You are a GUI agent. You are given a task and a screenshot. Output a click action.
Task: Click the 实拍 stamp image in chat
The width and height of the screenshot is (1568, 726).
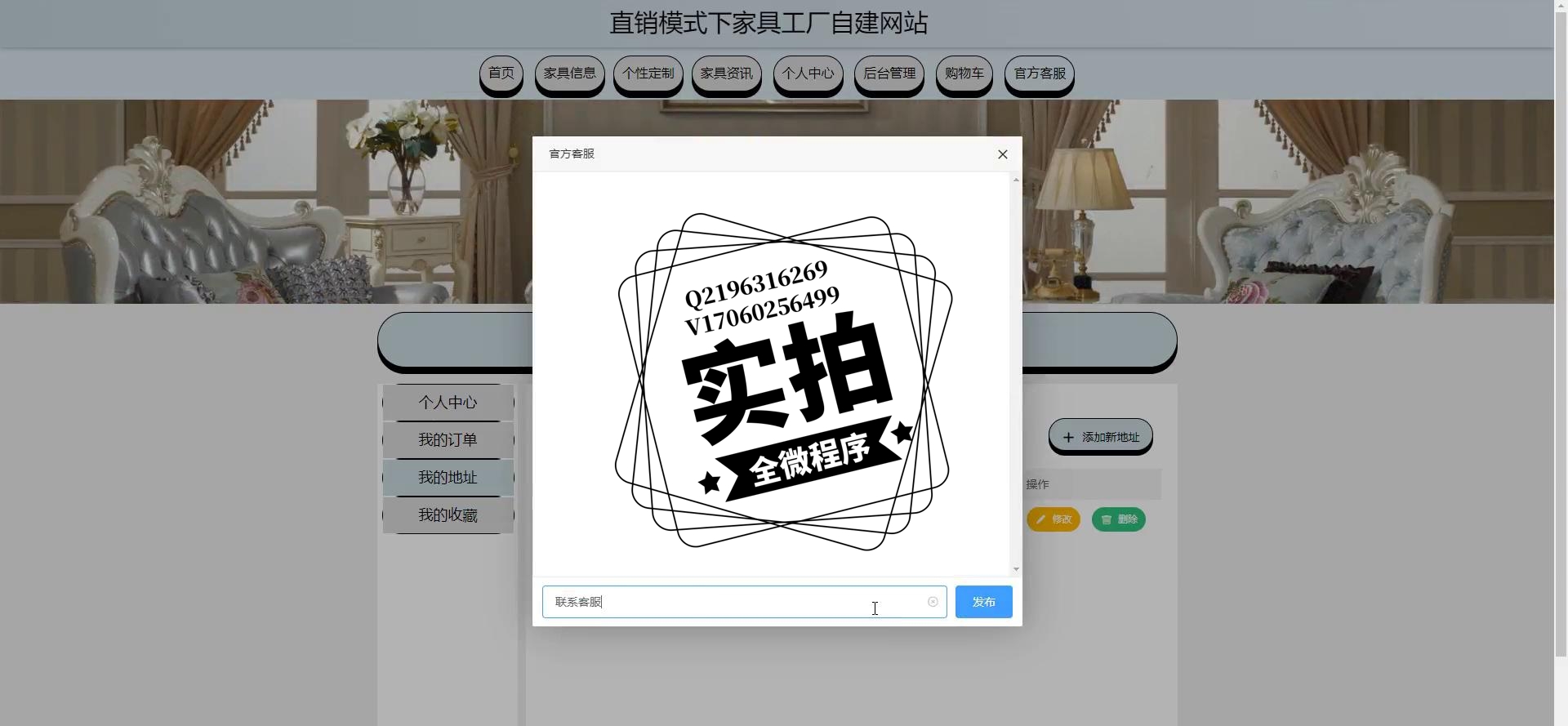coord(784,381)
